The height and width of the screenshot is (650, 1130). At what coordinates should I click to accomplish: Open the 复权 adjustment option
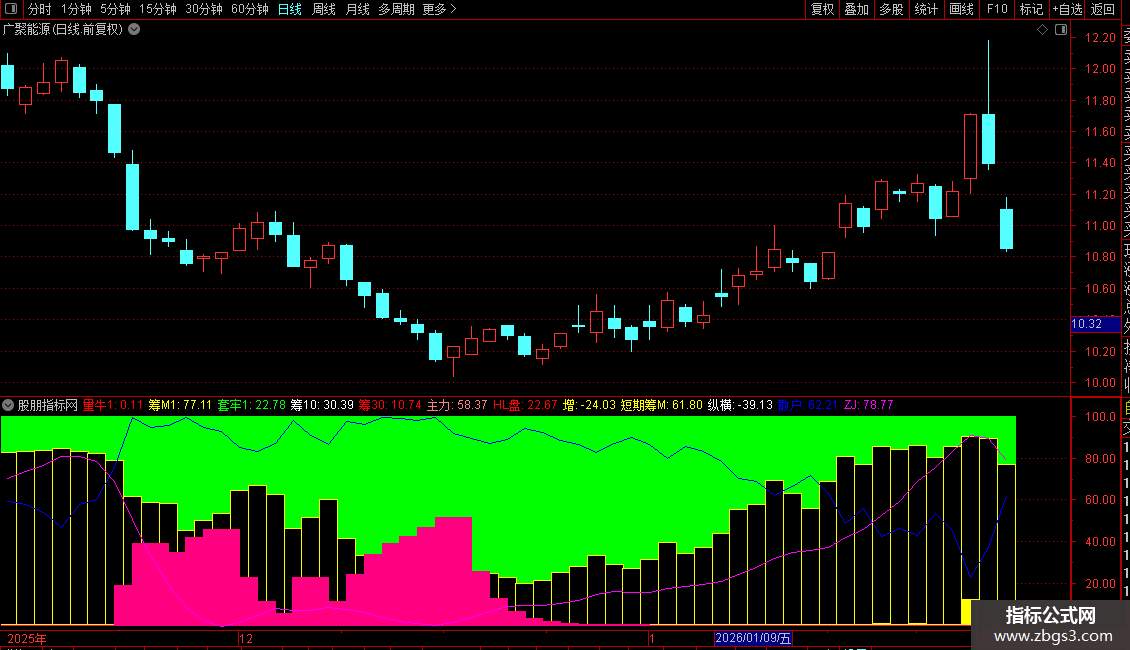pyautogui.click(x=822, y=9)
